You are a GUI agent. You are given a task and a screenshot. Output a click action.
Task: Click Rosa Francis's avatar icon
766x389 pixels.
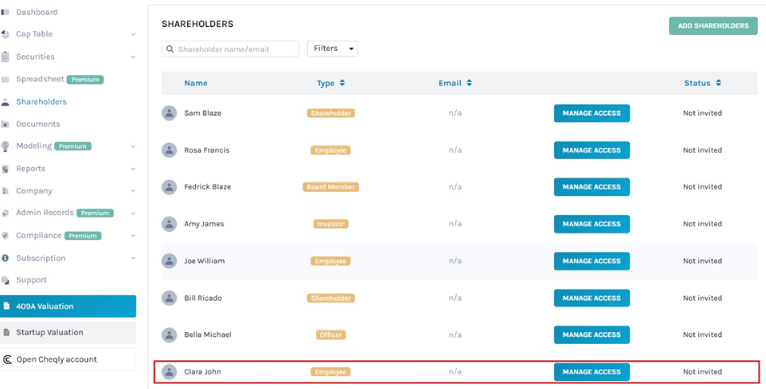(x=169, y=150)
